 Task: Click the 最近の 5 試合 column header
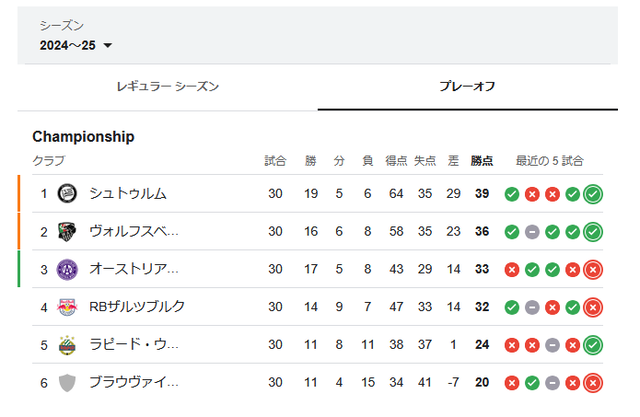tap(550, 160)
